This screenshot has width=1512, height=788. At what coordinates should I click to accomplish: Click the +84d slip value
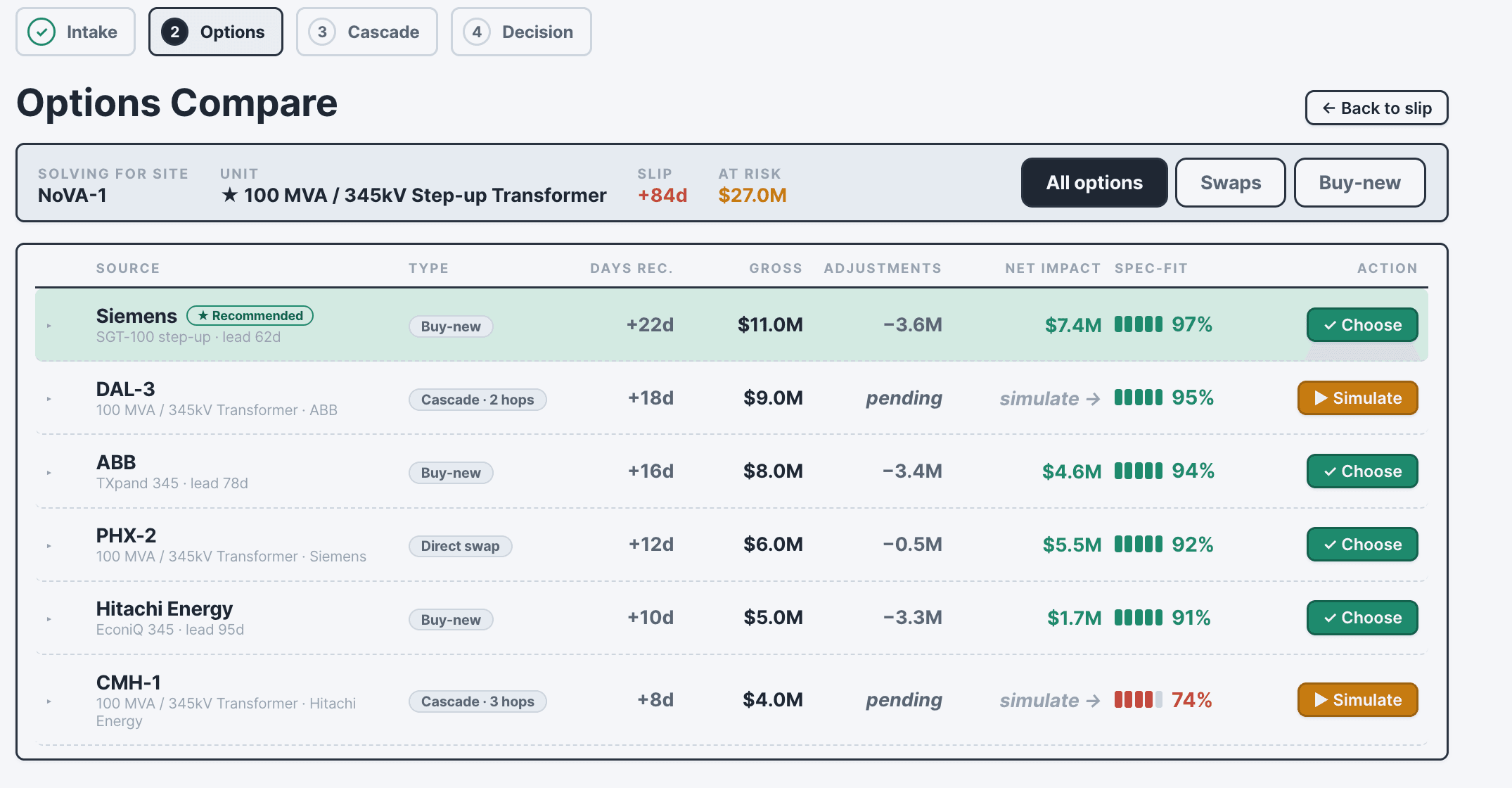pos(662,195)
